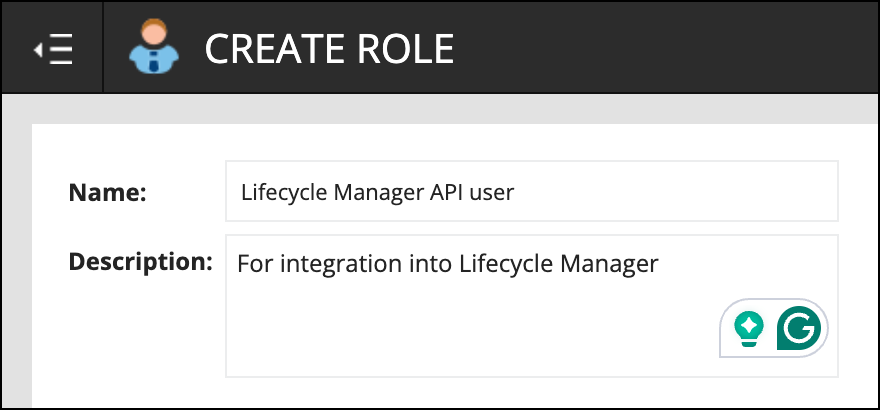Click the Name: label
The height and width of the screenshot is (410, 880).
click(107, 192)
